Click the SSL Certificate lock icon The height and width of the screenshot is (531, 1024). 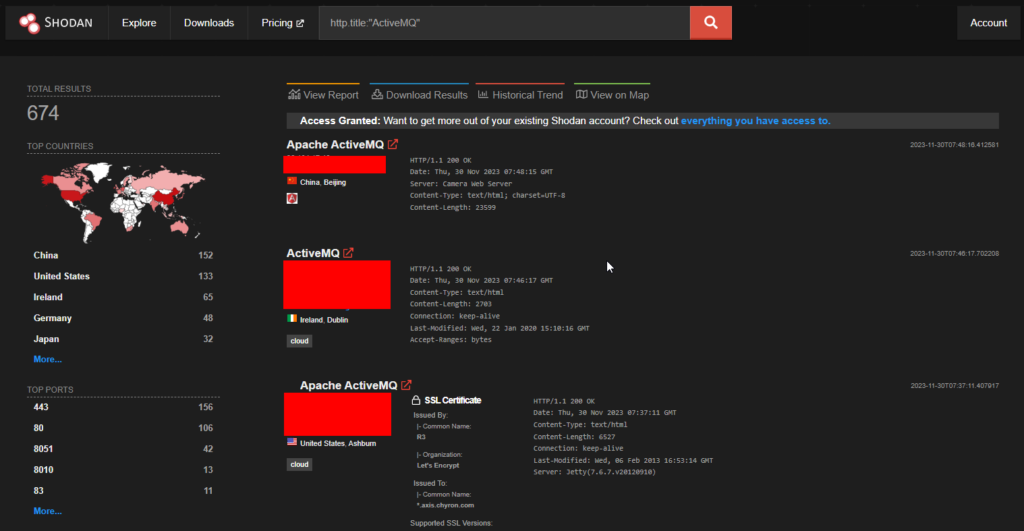[x=416, y=400]
